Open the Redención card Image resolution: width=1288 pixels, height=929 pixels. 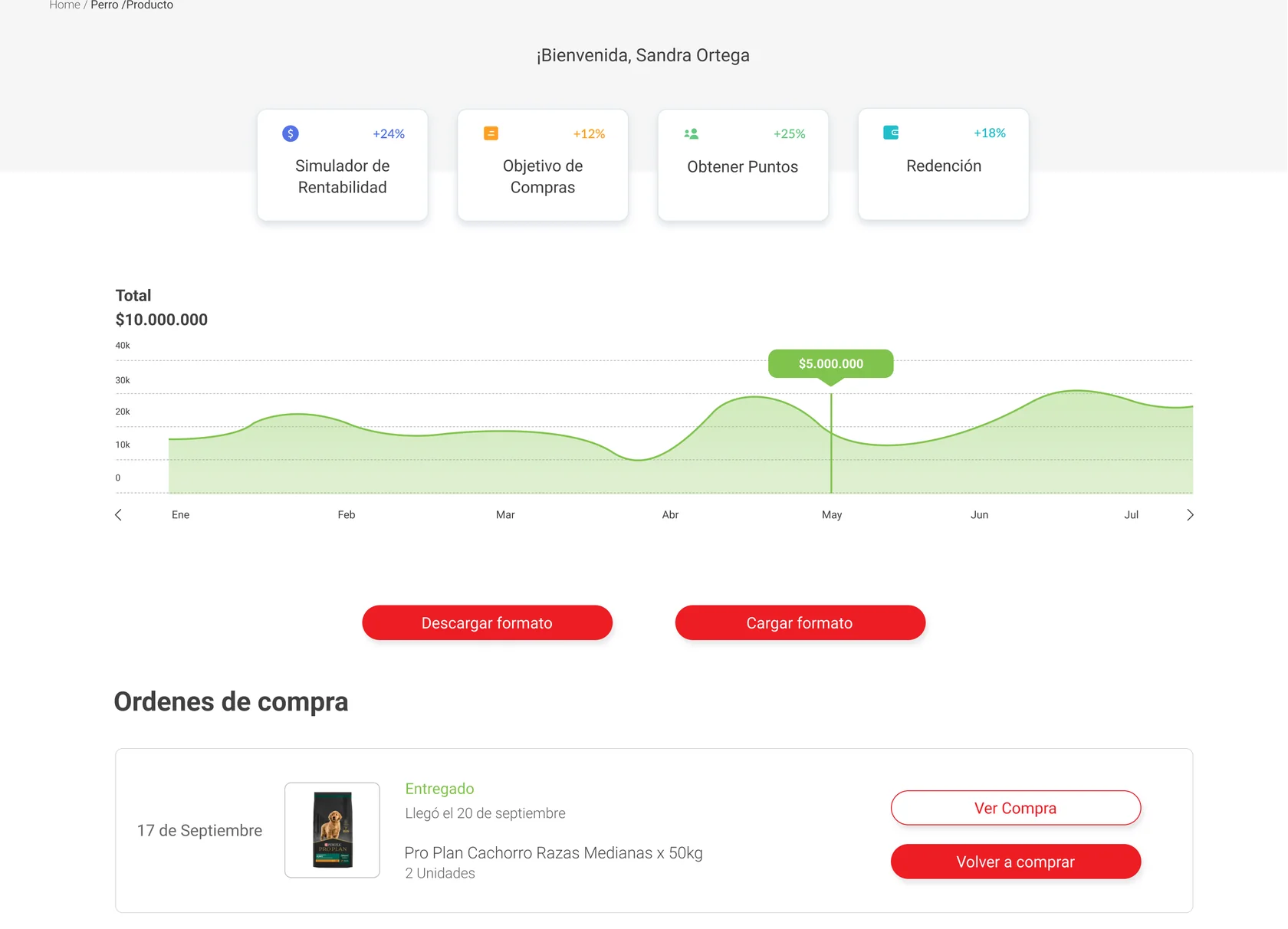pyautogui.click(x=944, y=164)
